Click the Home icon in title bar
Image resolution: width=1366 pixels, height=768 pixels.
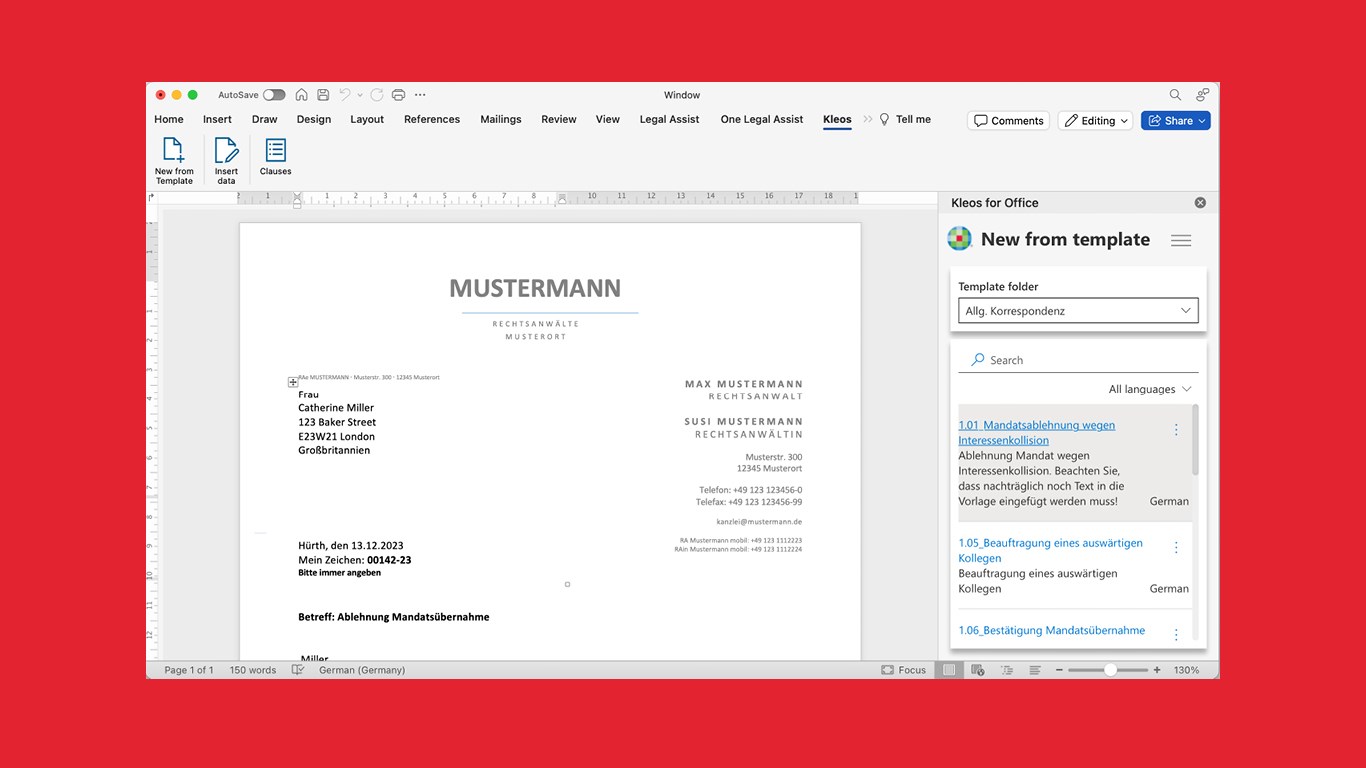pyautogui.click(x=301, y=95)
